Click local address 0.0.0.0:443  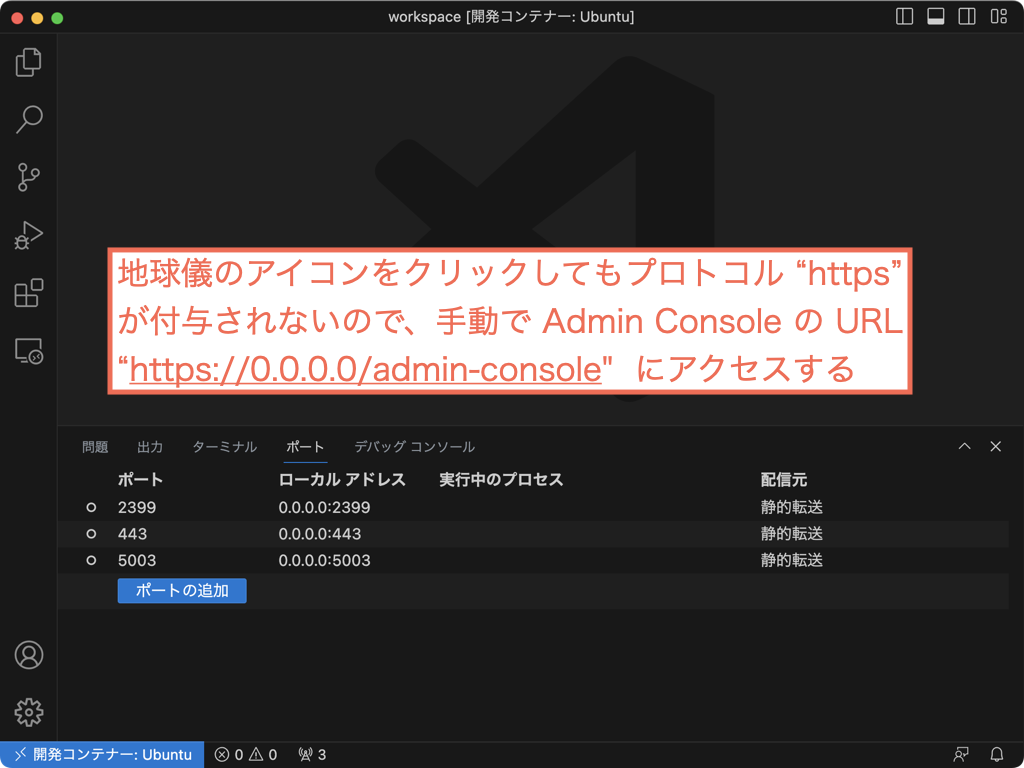click(x=320, y=534)
